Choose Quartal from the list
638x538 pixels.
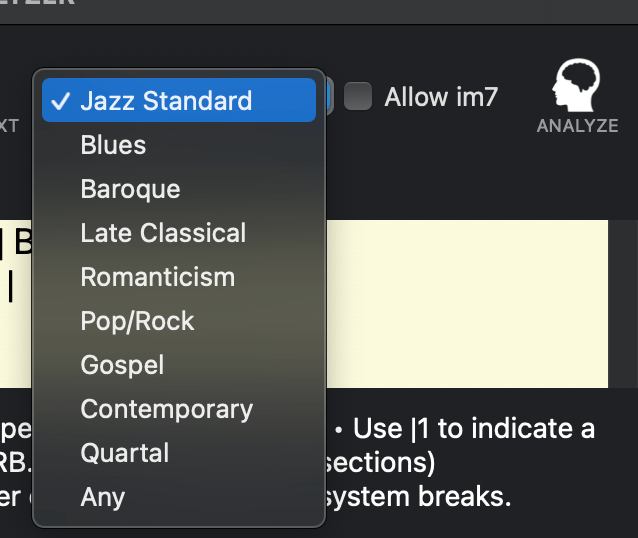pyautogui.click(x=124, y=453)
